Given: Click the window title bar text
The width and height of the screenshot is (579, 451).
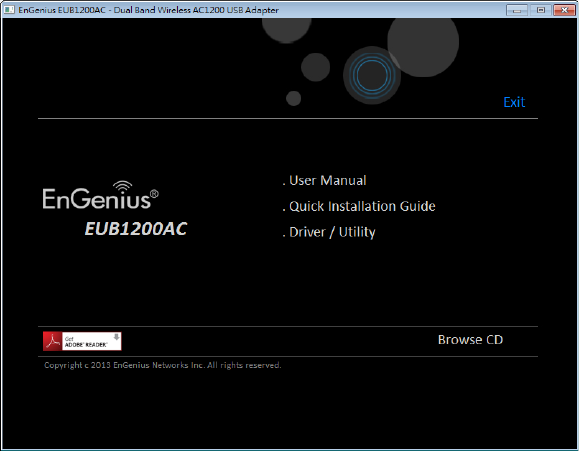Looking at the screenshot, I should pos(148,10).
